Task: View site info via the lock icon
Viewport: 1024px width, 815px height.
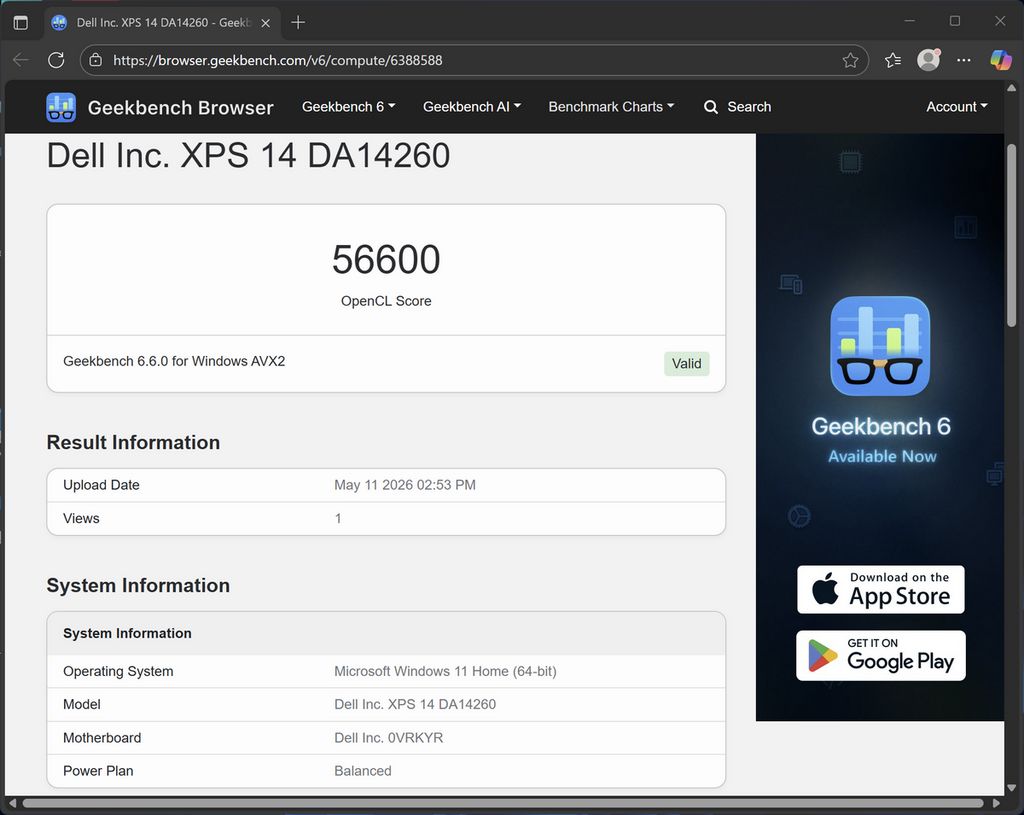Action: 95,60
